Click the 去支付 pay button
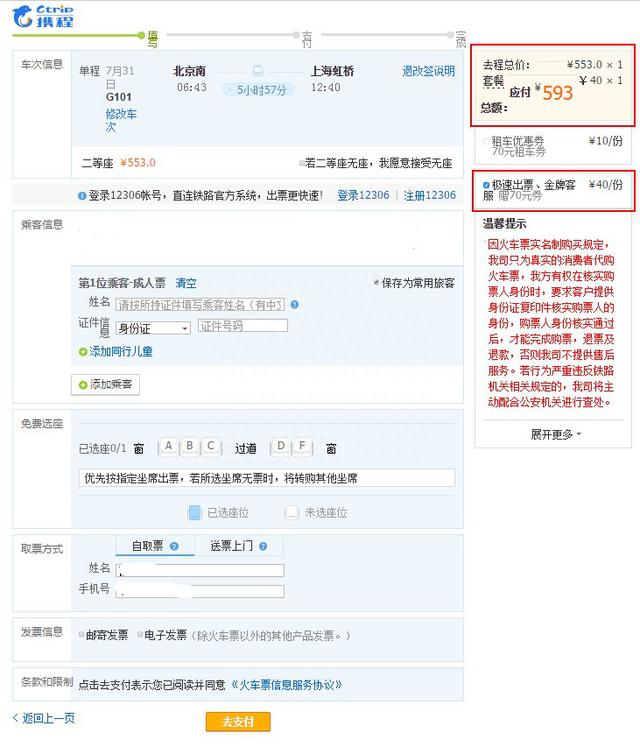The width and height of the screenshot is (640, 754). 238,722
